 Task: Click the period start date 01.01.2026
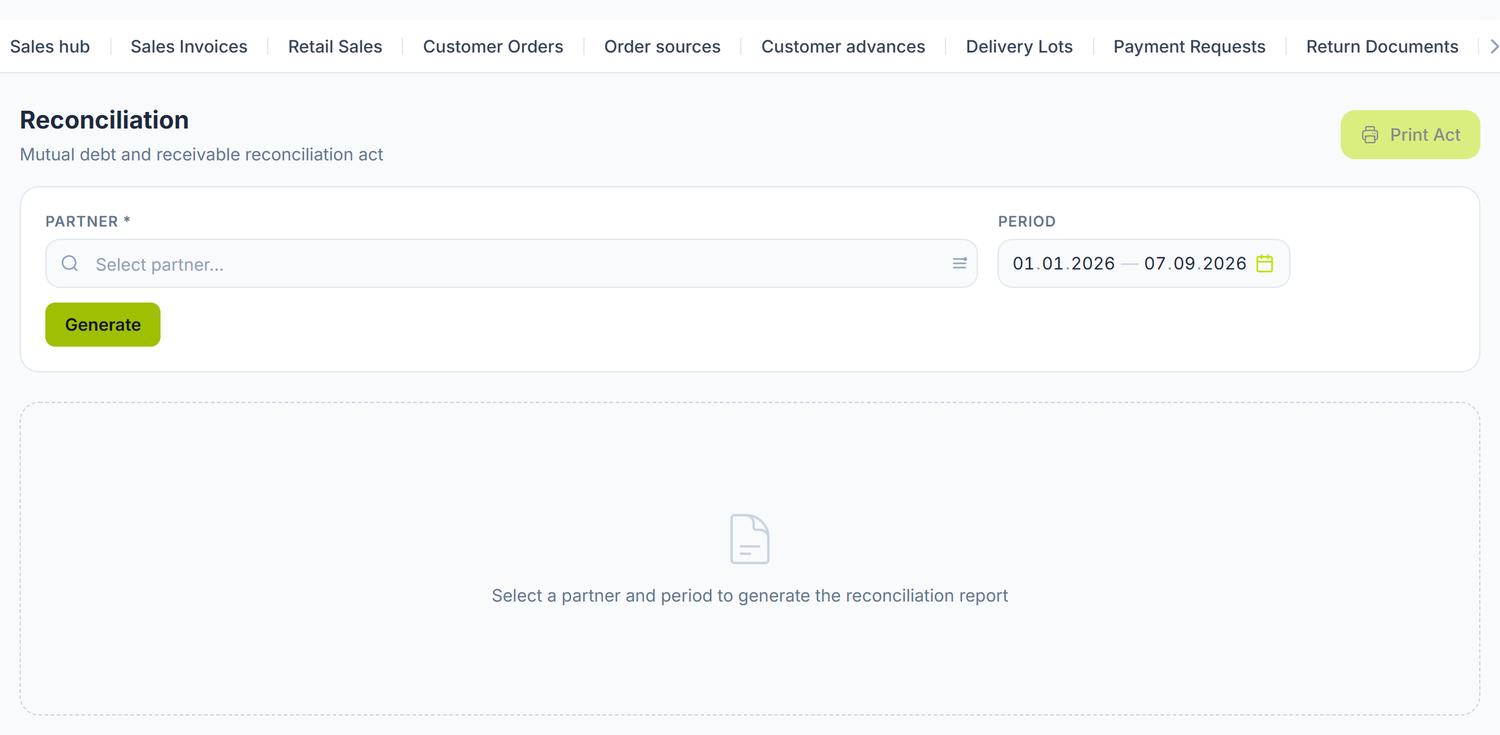pyautogui.click(x=1064, y=264)
